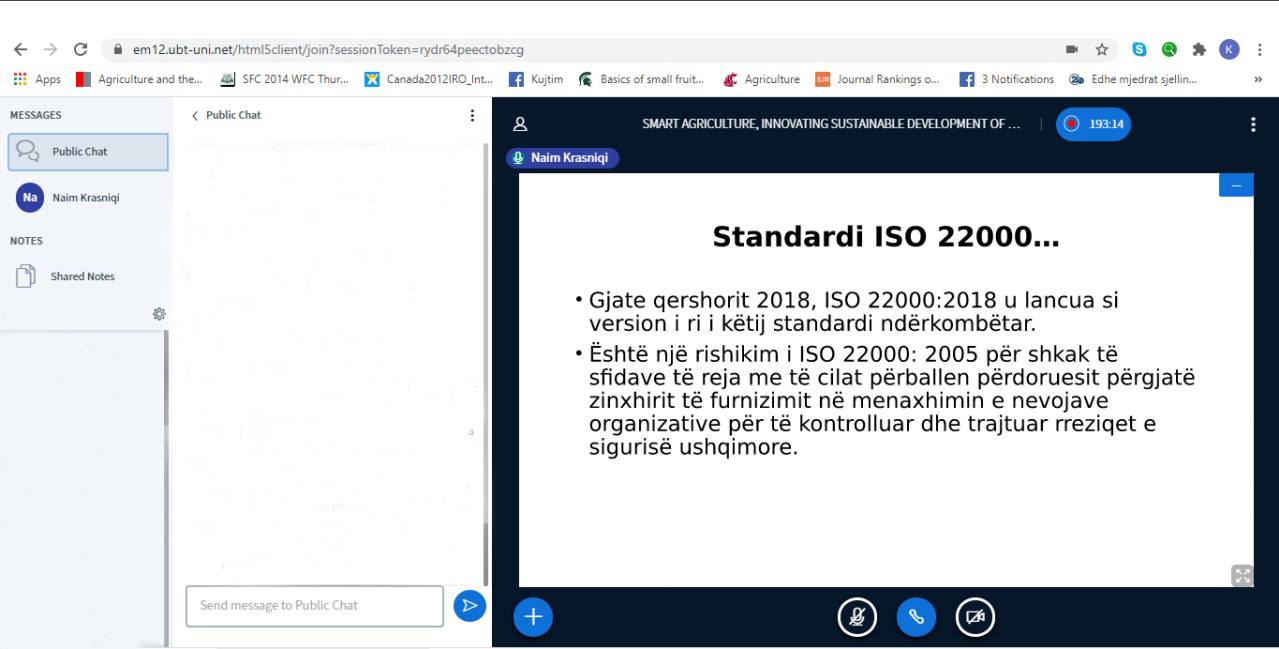
Task: Unmute the microphone button
Action: [x=856, y=617]
